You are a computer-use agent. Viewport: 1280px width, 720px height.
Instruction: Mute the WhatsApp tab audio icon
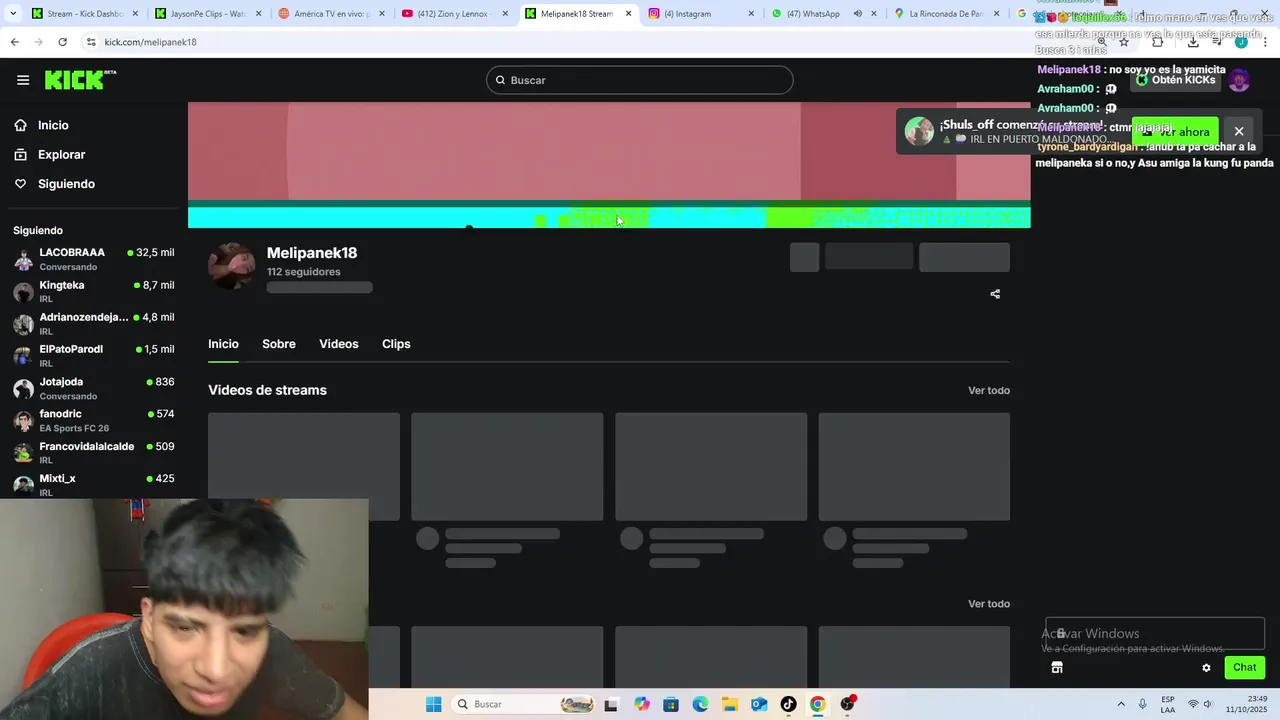(x=858, y=14)
